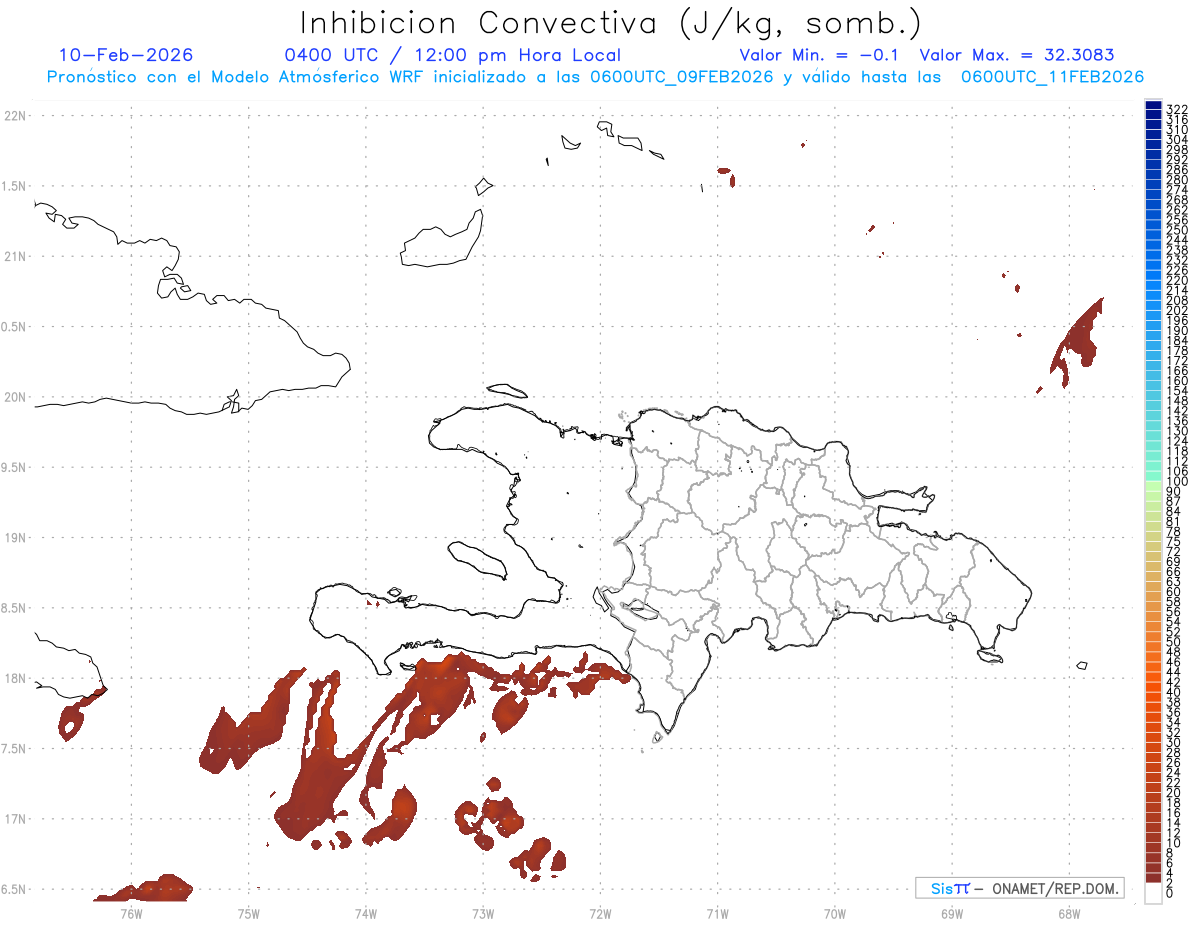1200x927 pixels.
Task: Click the 68W longitude label
Action: coord(1069,913)
